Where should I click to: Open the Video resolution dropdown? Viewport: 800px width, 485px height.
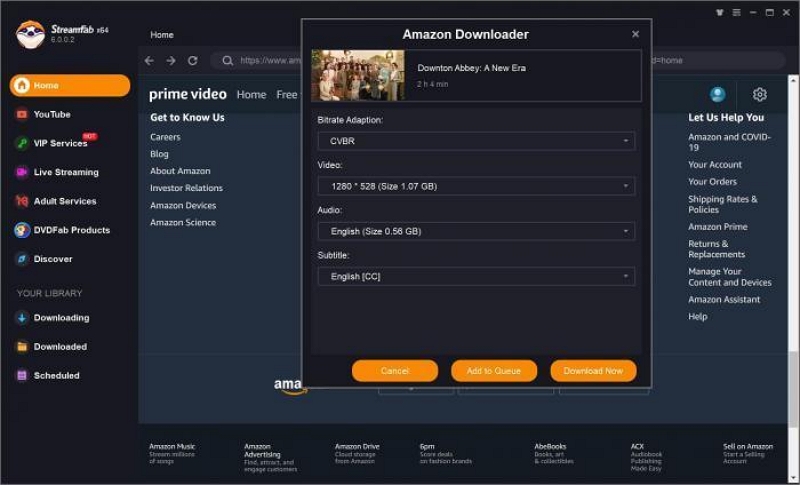[477, 186]
